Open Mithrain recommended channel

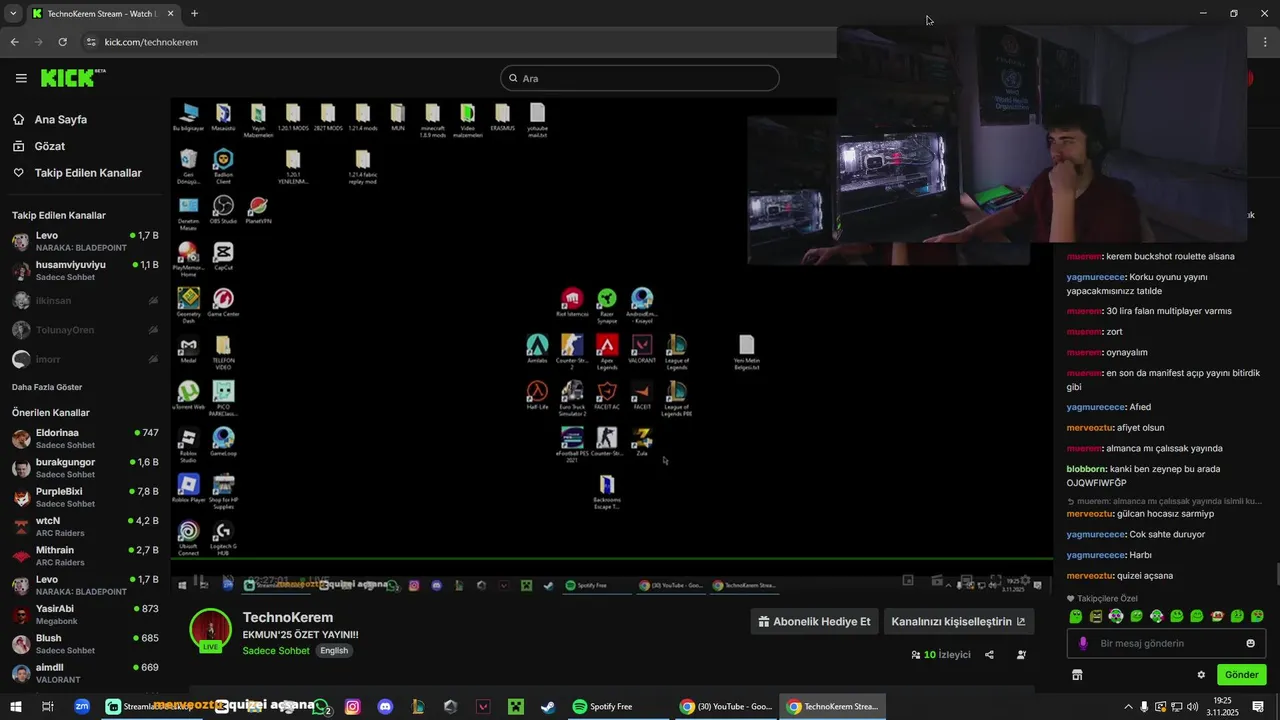(85, 556)
